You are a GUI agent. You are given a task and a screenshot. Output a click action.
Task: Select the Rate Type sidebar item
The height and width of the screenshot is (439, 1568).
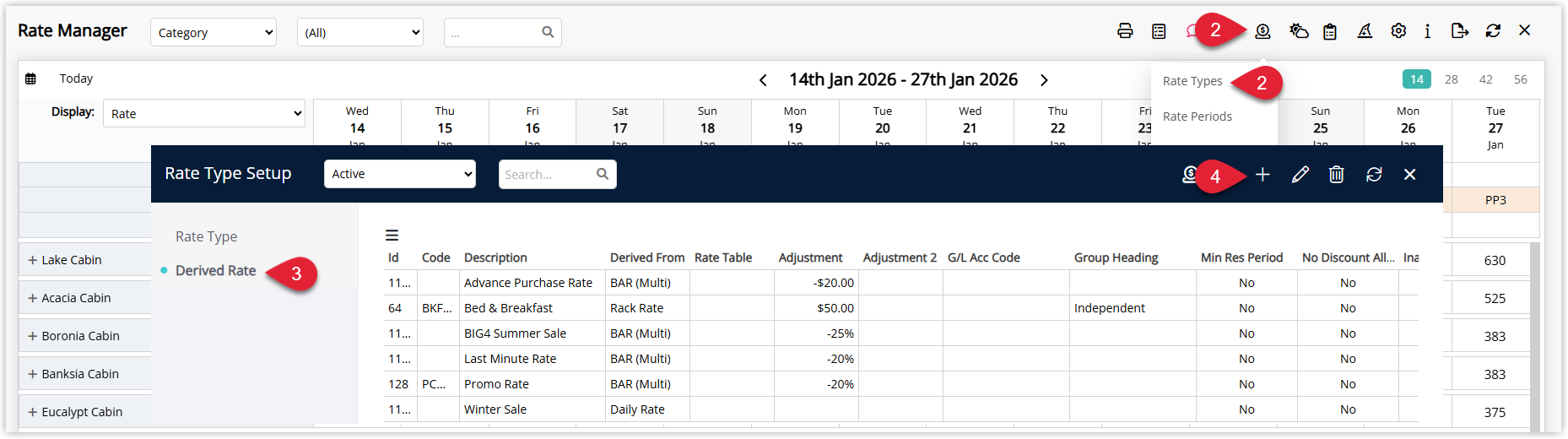206,236
